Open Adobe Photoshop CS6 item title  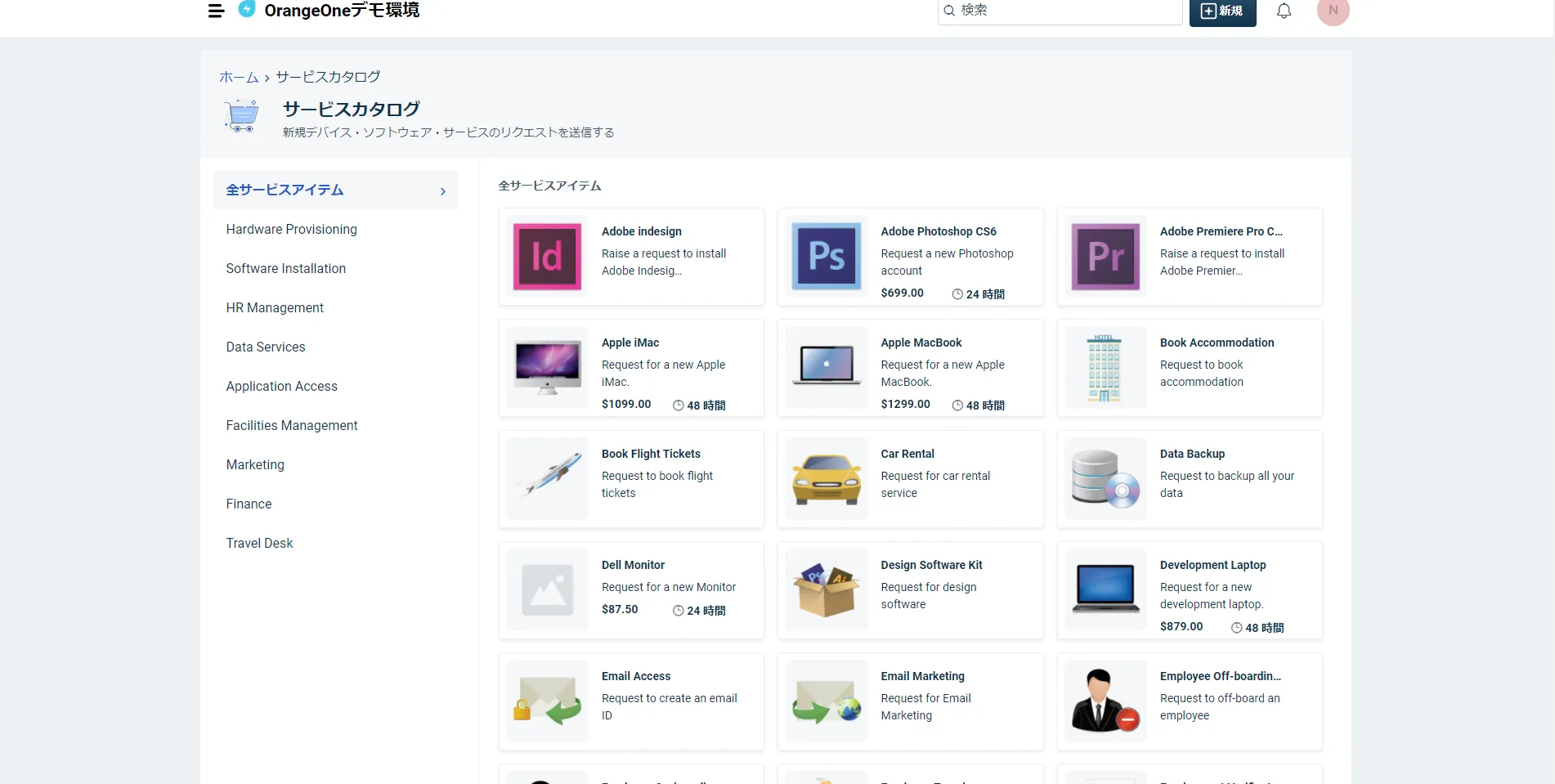click(x=939, y=231)
